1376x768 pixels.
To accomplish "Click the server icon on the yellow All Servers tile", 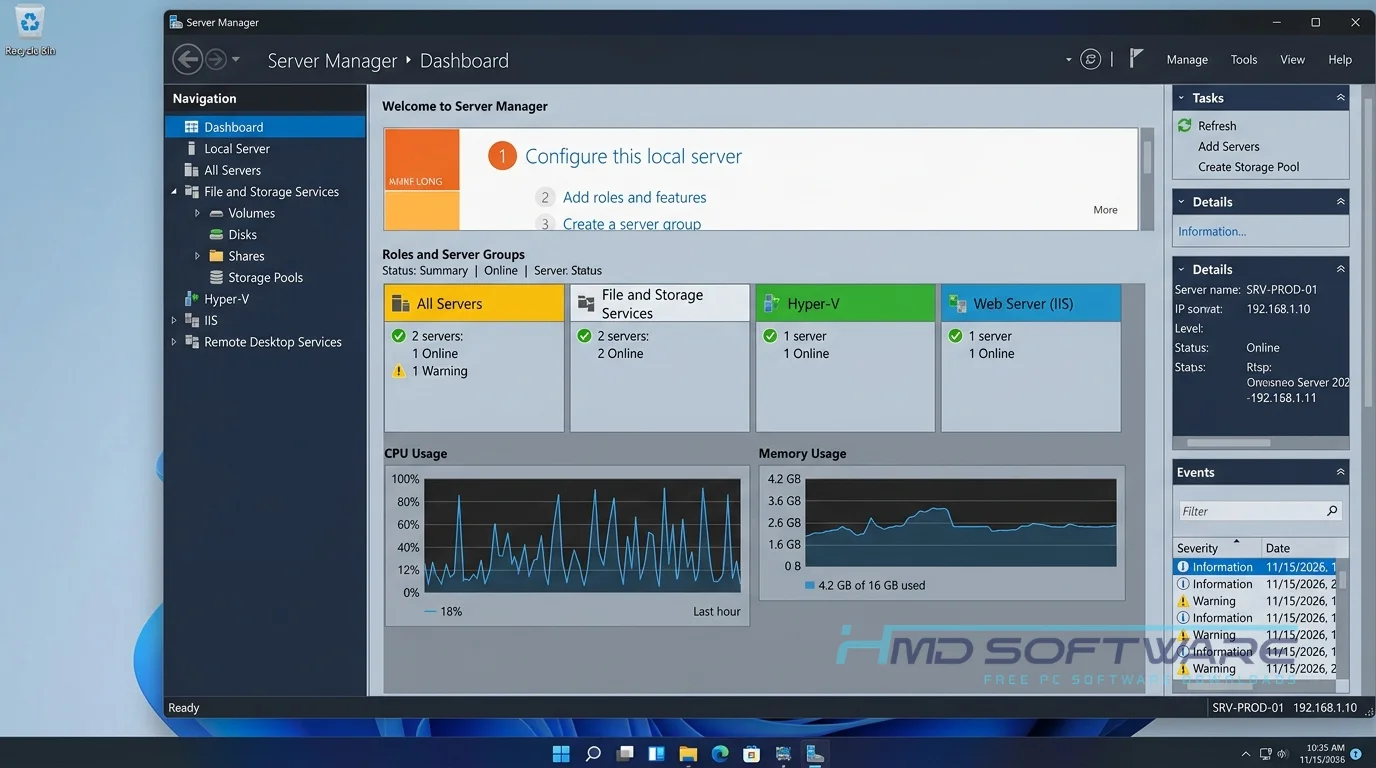I will point(400,303).
